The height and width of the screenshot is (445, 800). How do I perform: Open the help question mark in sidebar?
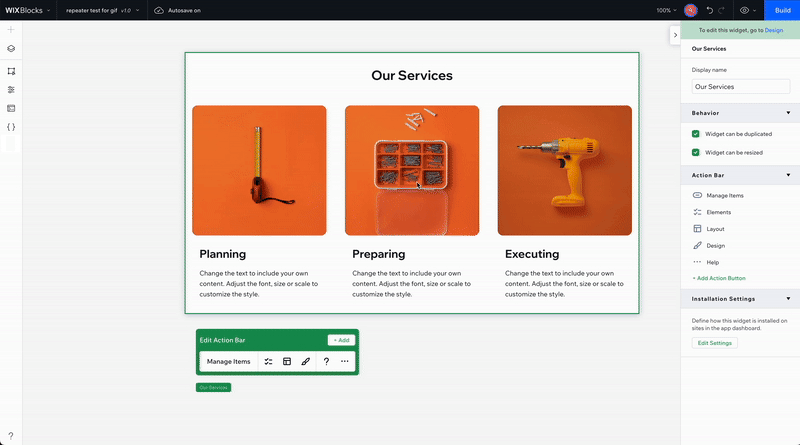11,436
